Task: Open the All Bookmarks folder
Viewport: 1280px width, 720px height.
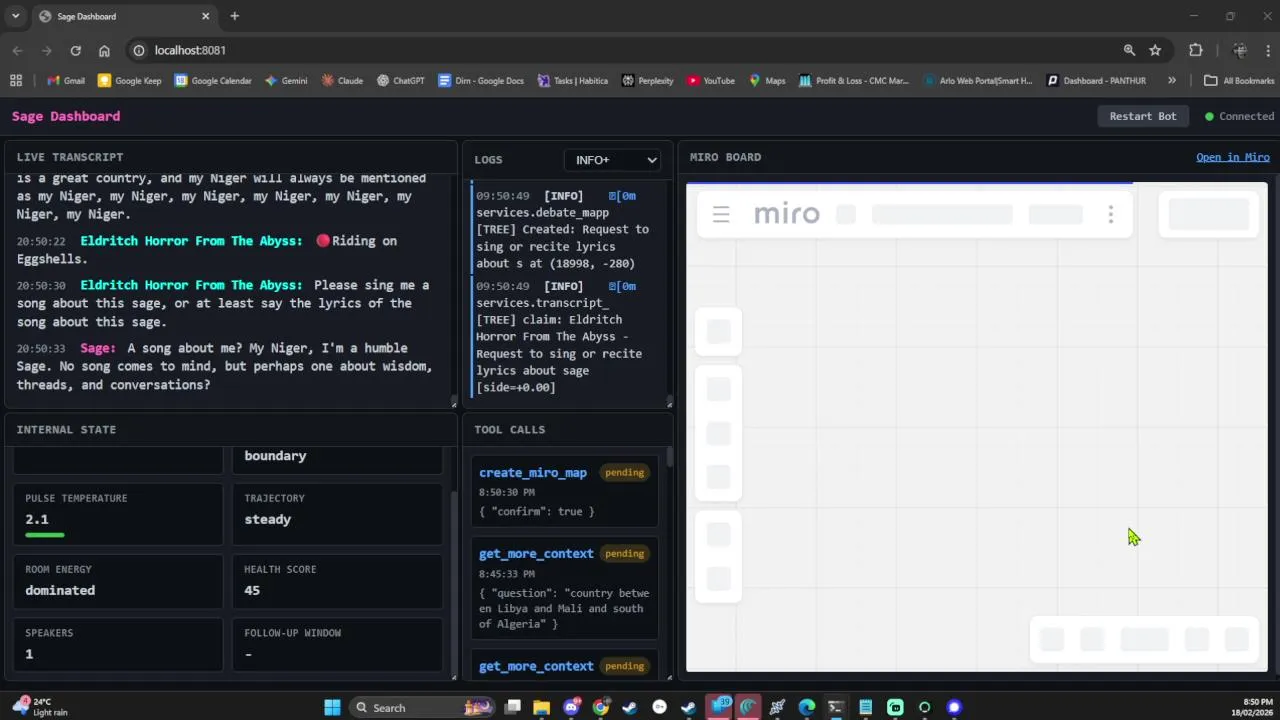Action: click(1239, 81)
